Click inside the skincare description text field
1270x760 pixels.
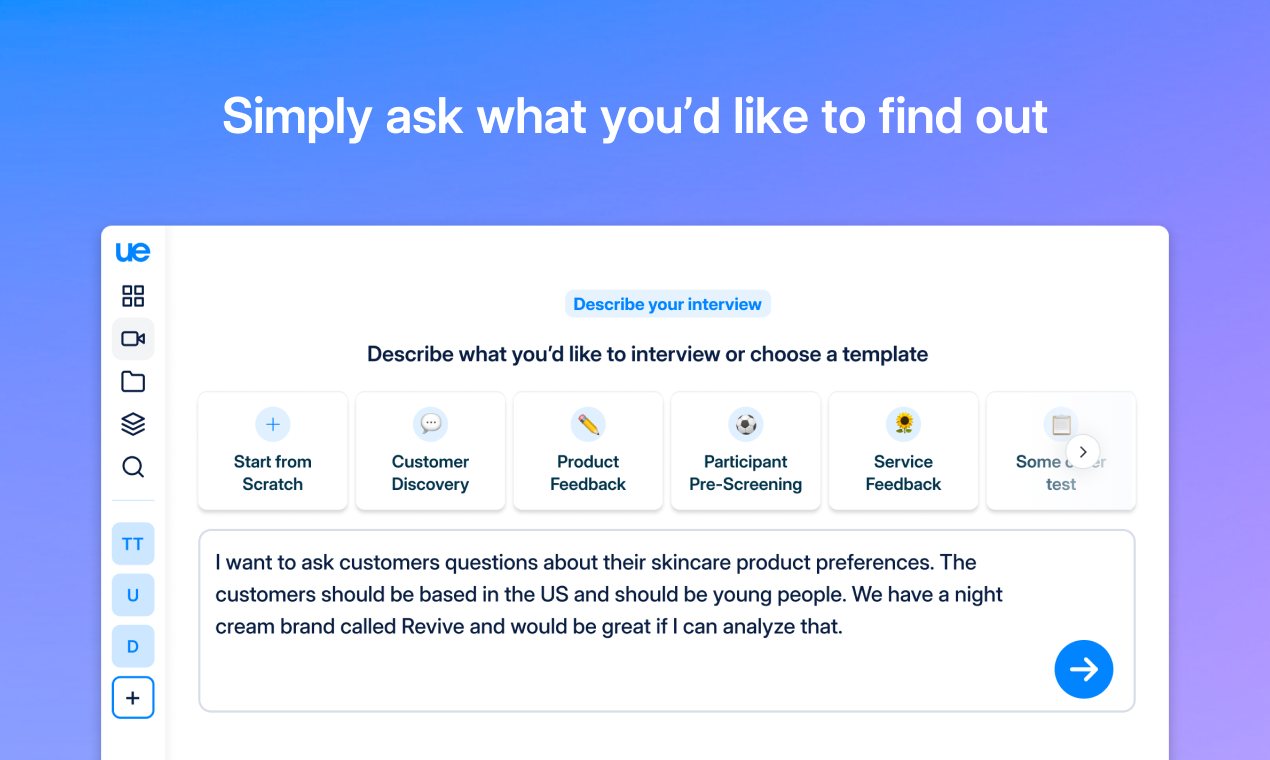click(x=600, y=594)
